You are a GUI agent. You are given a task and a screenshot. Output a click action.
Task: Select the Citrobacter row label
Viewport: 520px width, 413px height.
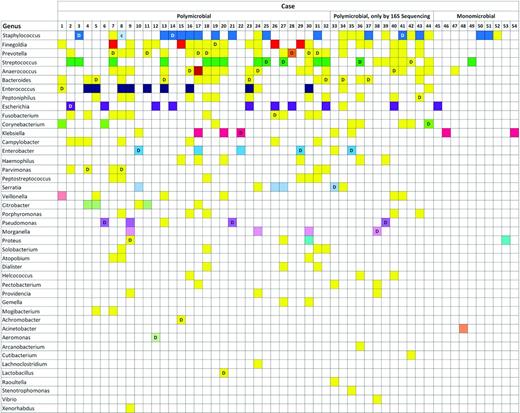(x=16, y=205)
